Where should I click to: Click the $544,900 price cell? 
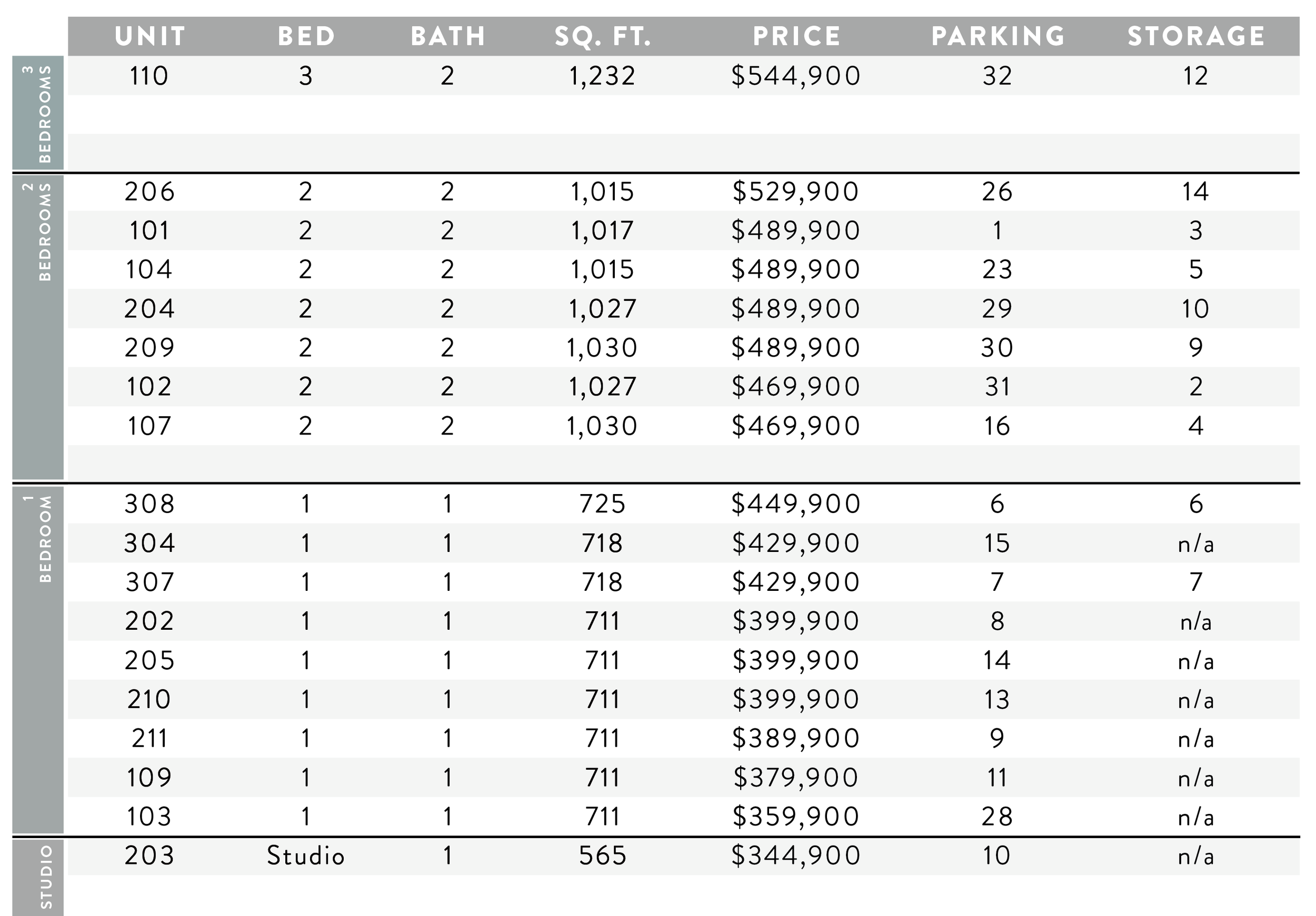pyautogui.click(x=795, y=76)
